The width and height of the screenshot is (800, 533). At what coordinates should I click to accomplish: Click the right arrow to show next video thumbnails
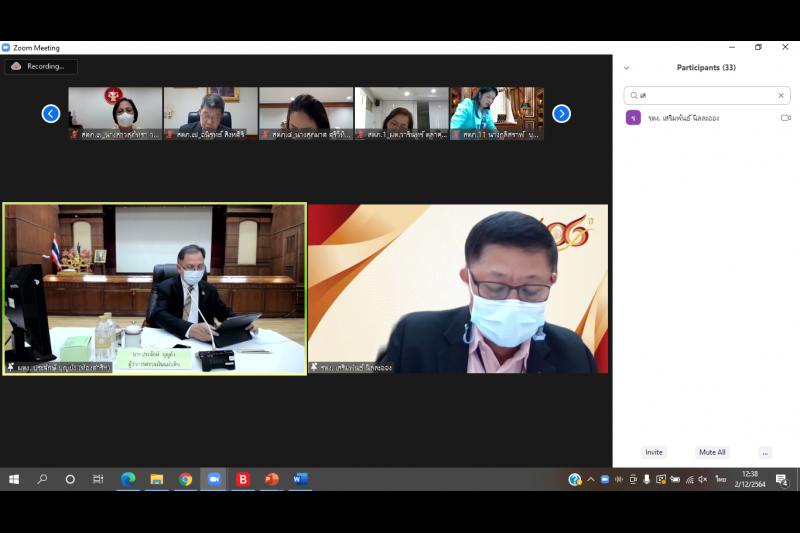click(x=562, y=113)
